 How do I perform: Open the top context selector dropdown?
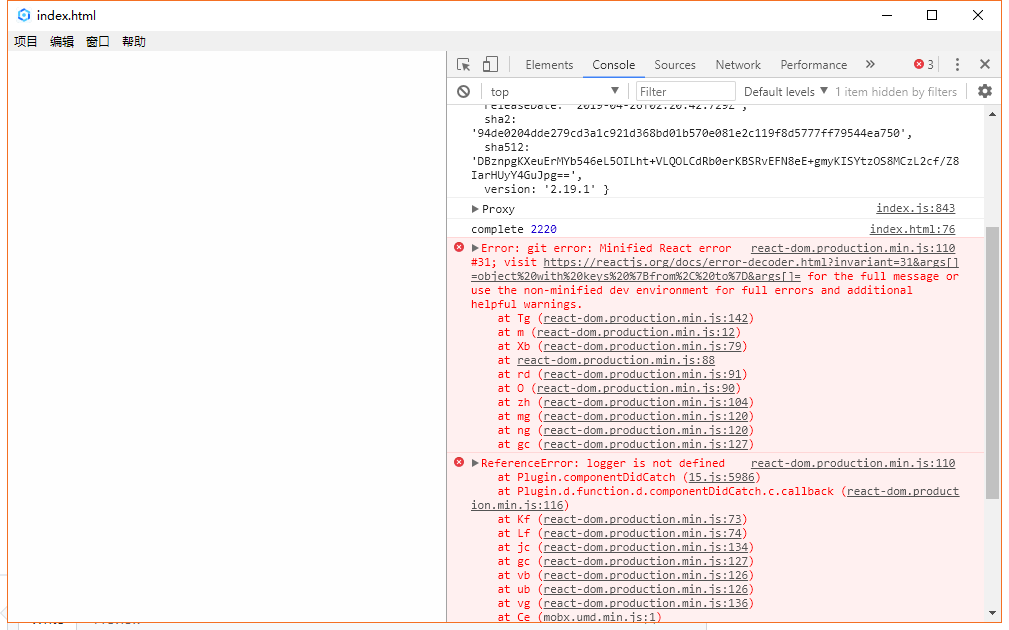point(553,91)
